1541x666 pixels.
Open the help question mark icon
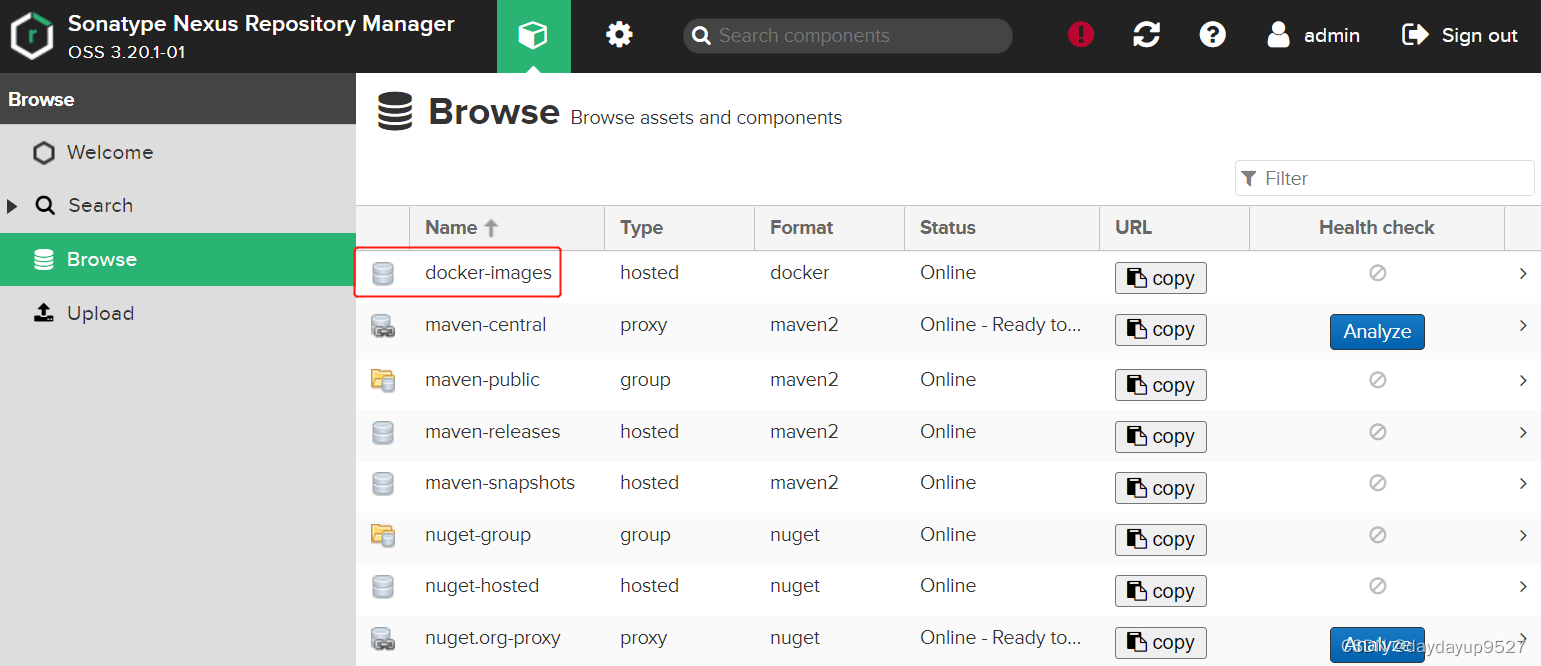click(x=1213, y=35)
